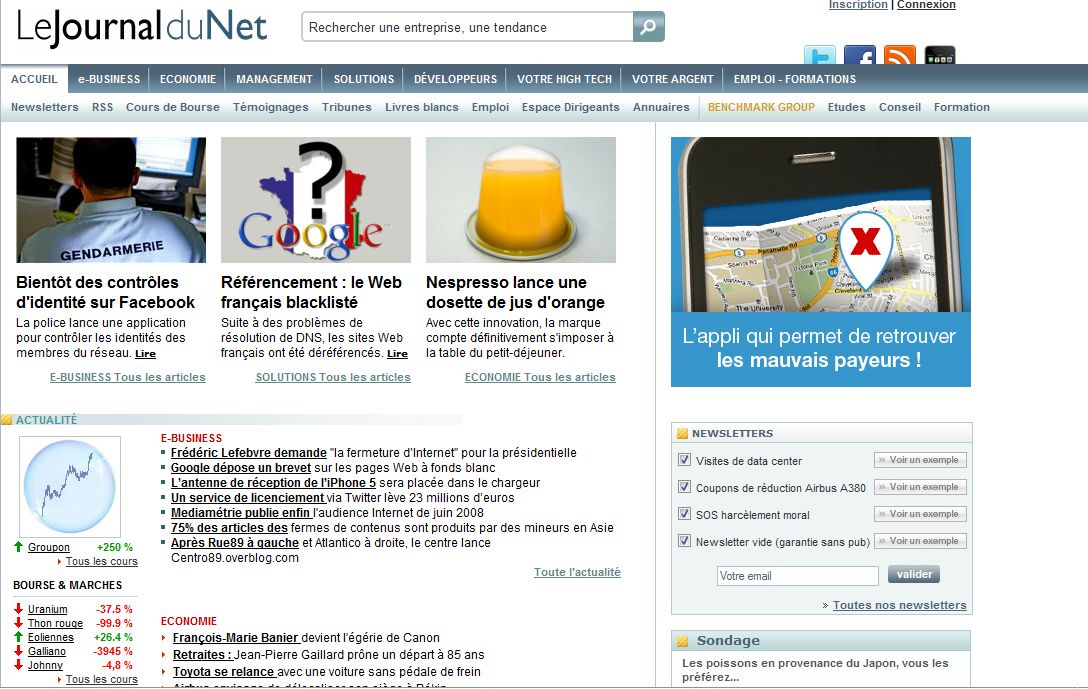Viewport: 1088px width, 689px height.
Task: Switch to the ECONOMIE tab
Action: tap(188, 79)
